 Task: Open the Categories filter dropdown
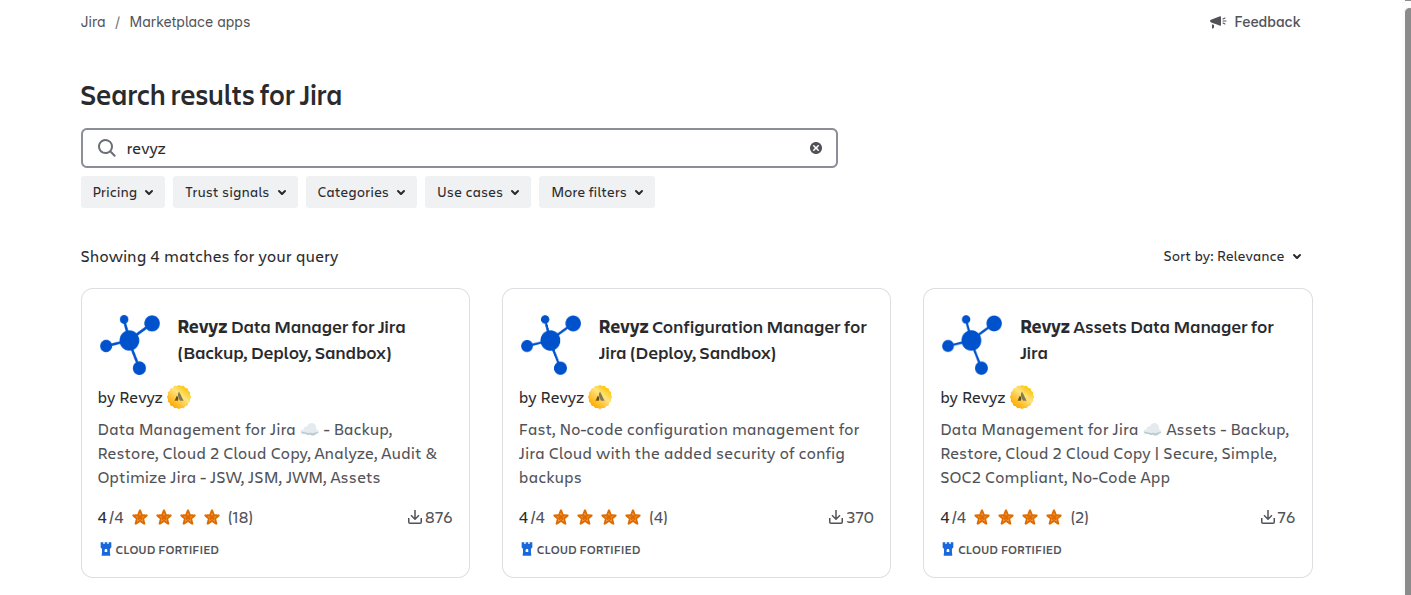(x=361, y=192)
